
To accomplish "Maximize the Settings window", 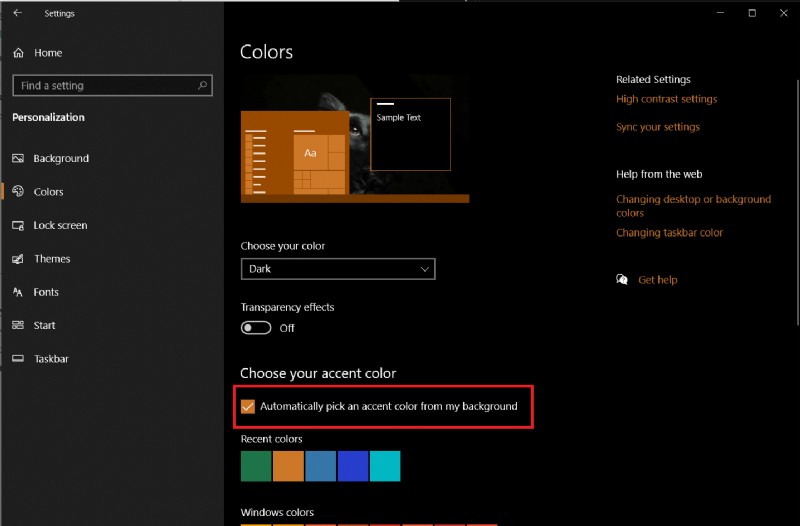I will [752, 13].
